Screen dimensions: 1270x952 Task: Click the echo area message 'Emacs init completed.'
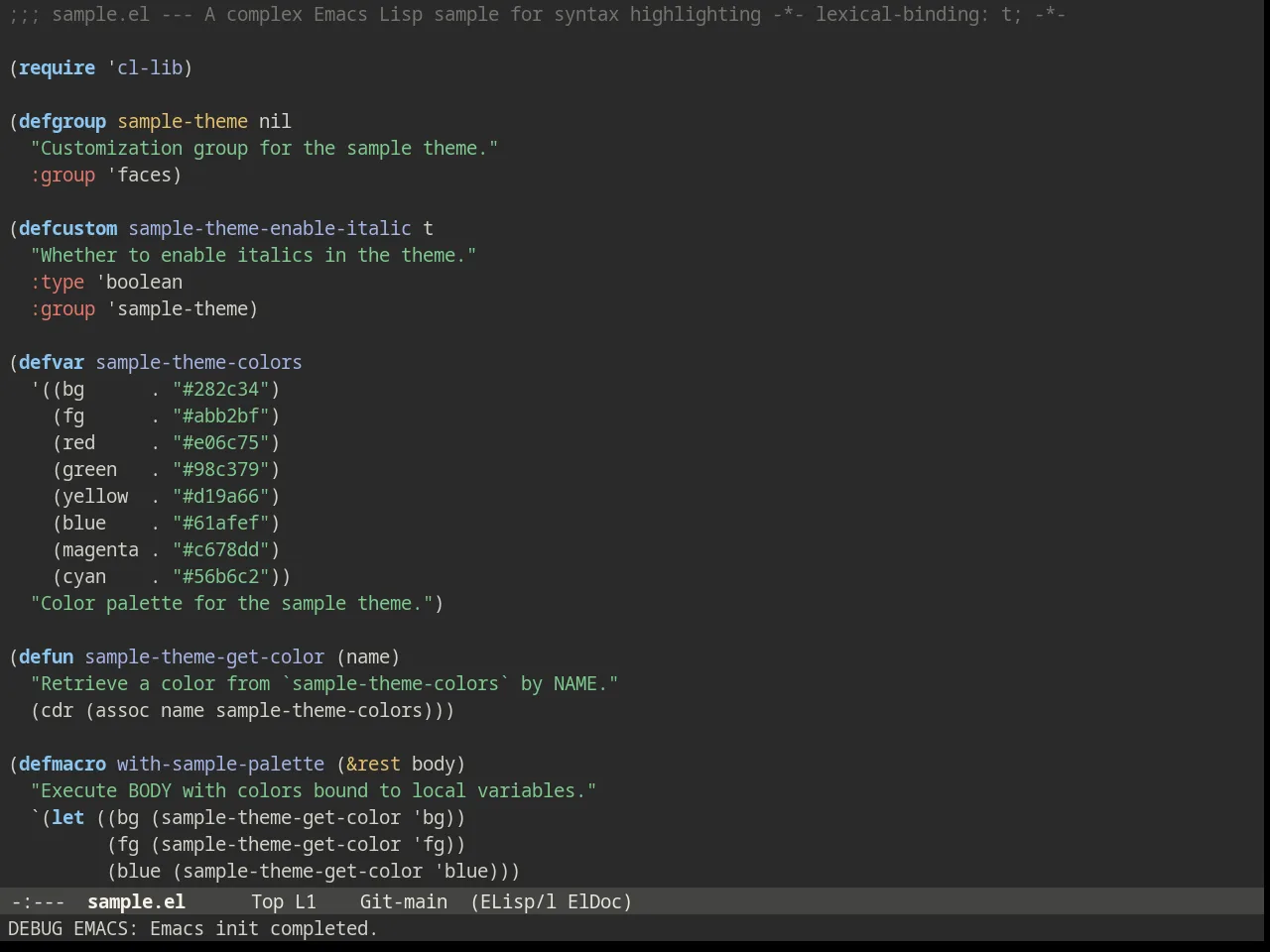[x=264, y=928]
